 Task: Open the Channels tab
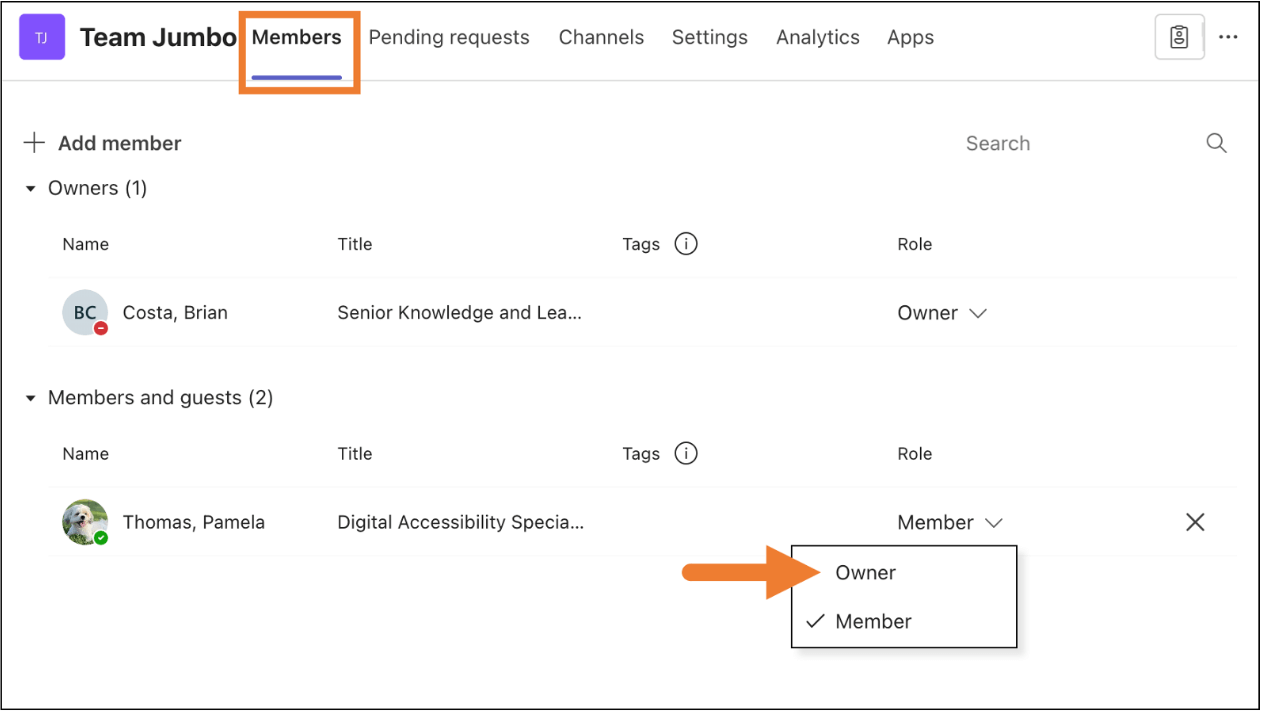click(601, 38)
